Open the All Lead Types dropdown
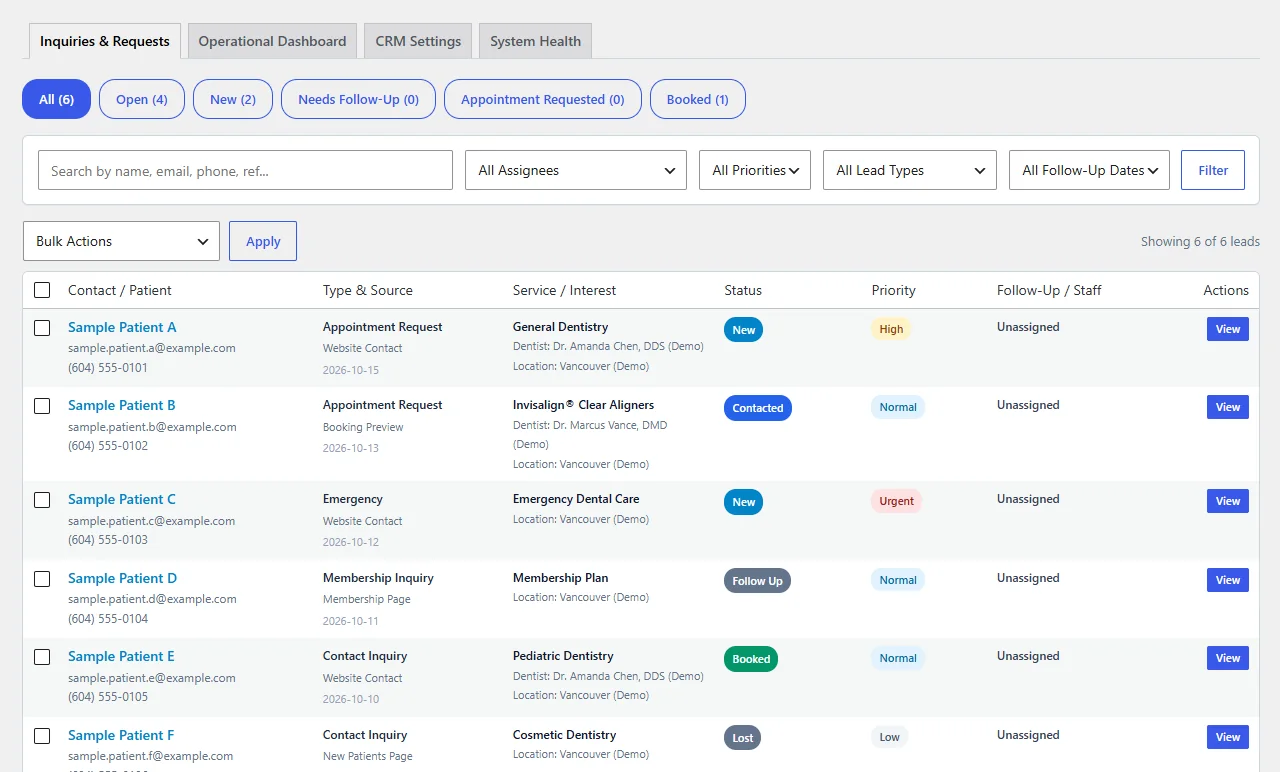The width and height of the screenshot is (1280, 772). pos(910,170)
